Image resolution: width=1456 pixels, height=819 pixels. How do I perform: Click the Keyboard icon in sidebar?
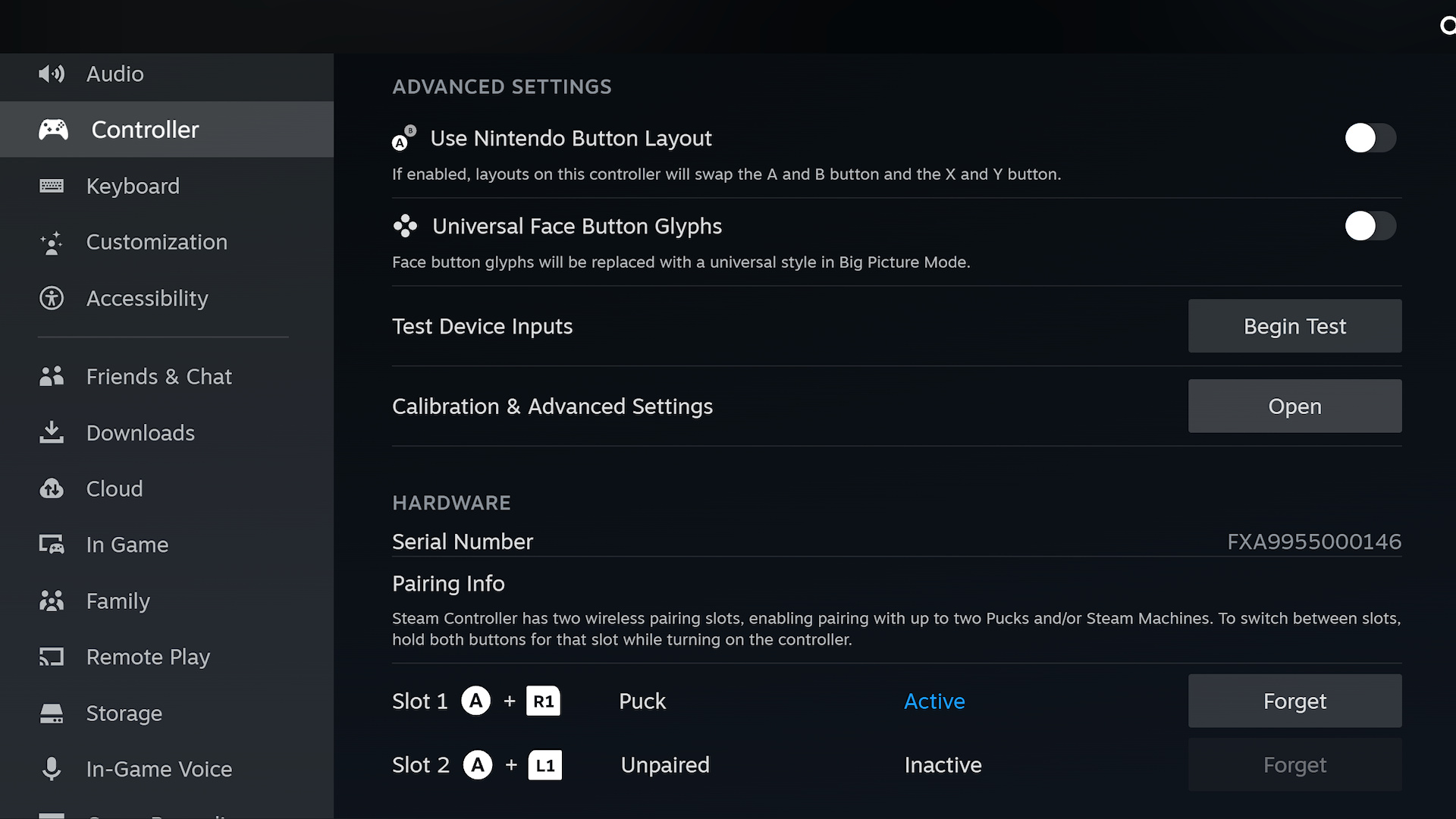(x=51, y=186)
